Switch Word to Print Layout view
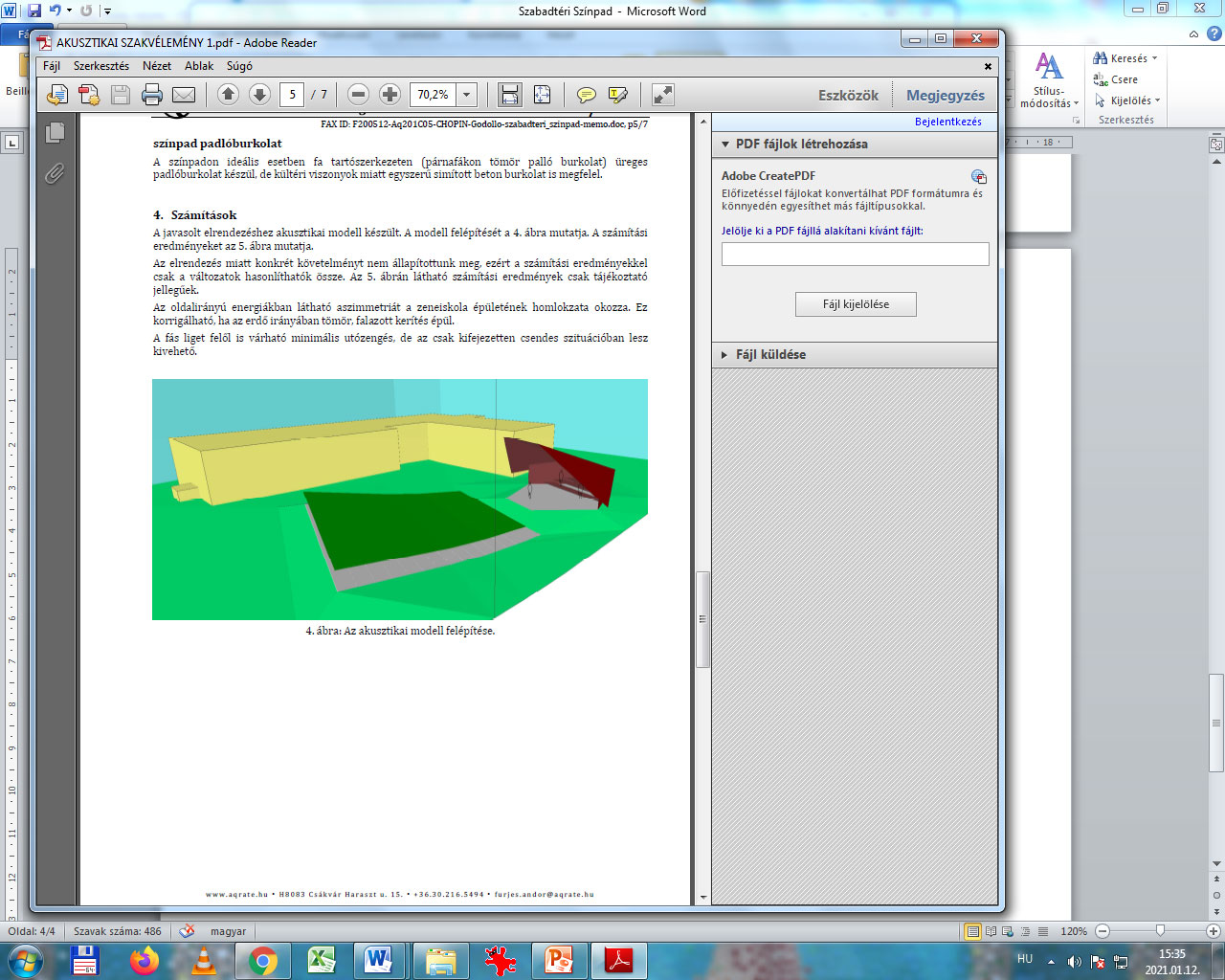This screenshot has width=1225, height=980. (x=973, y=931)
